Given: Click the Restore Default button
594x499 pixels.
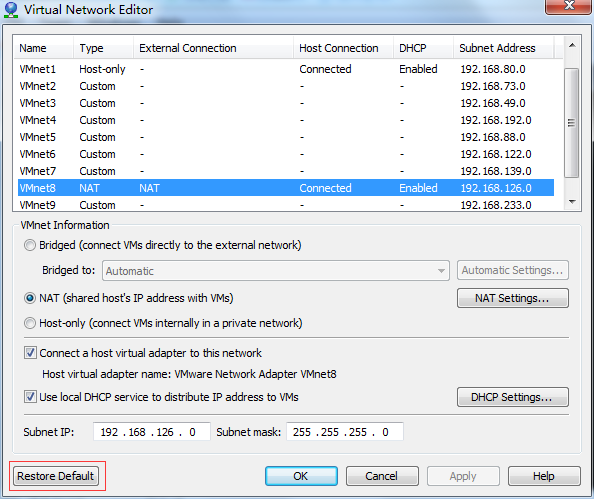Looking at the screenshot, I should pyautogui.click(x=56, y=476).
